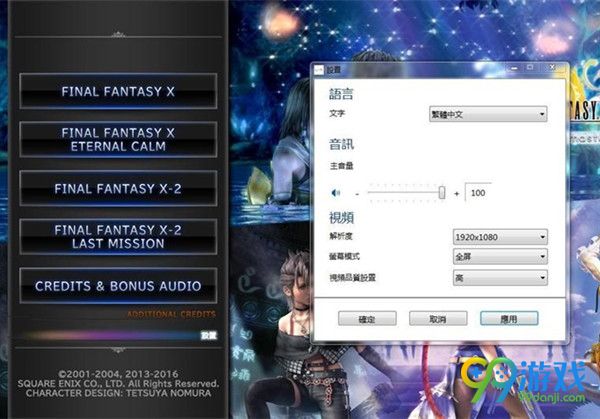Click the settings dialog title bar icon

(x=319, y=70)
